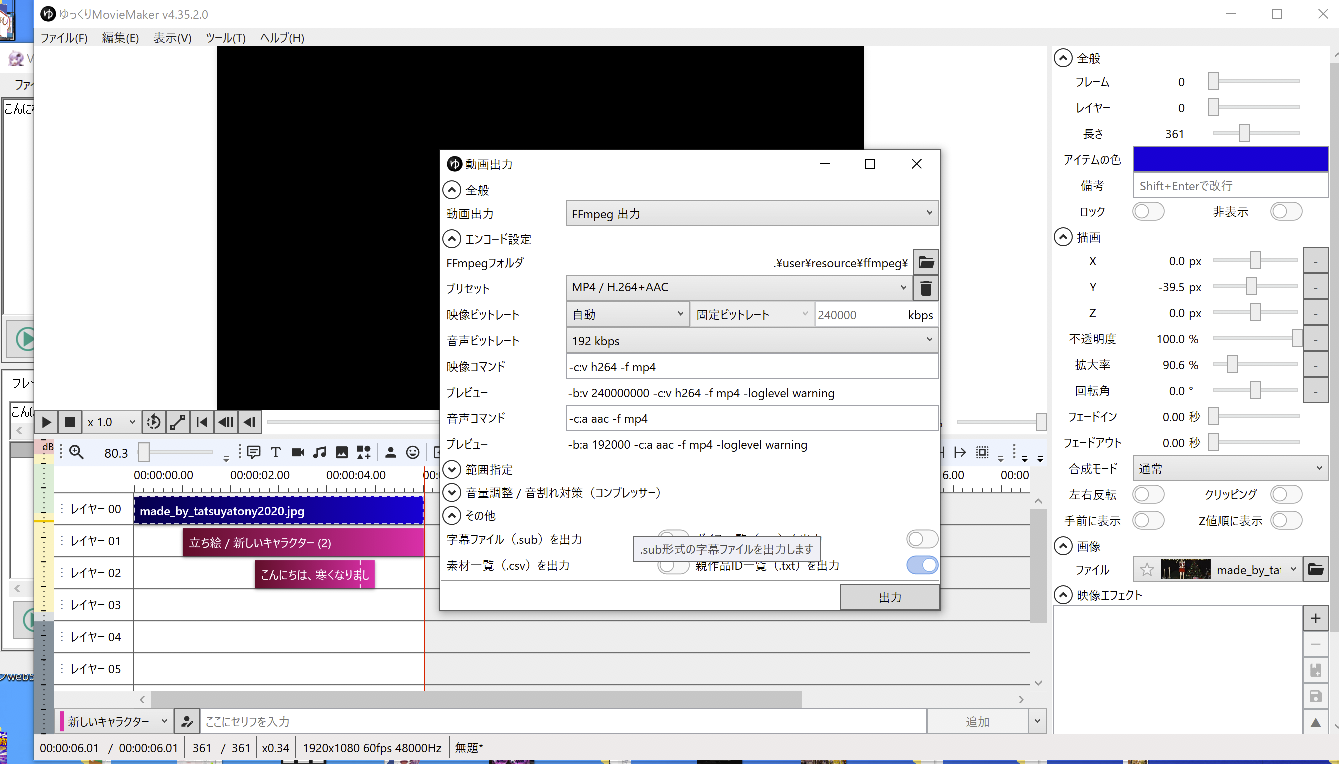Add a video item with the camera icon
The image size is (1339, 764).
[298, 452]
